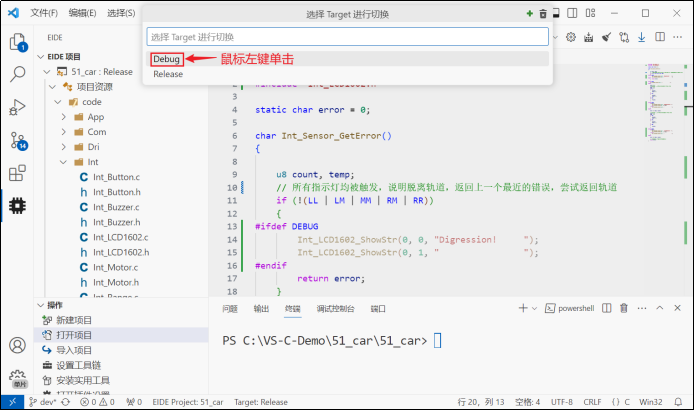Click 打开项目 operation
695x411 pixels.
pyautogui.click(x=74, y=335)
